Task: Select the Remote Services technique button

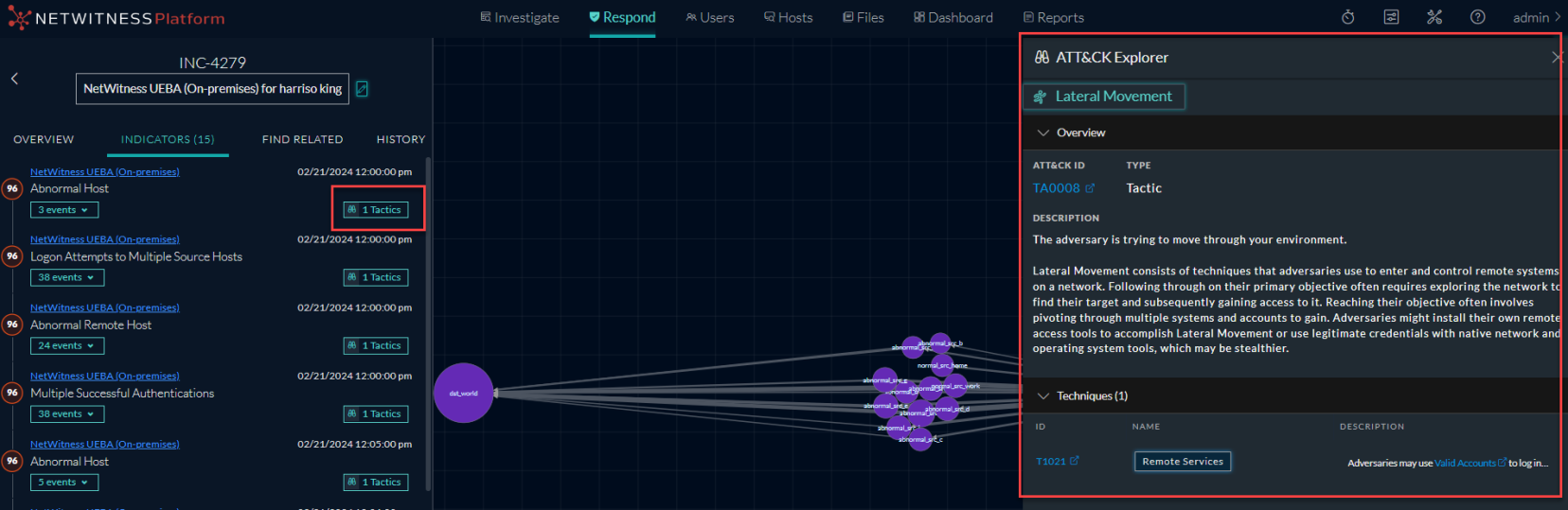Action: (x=1183, y=462)
